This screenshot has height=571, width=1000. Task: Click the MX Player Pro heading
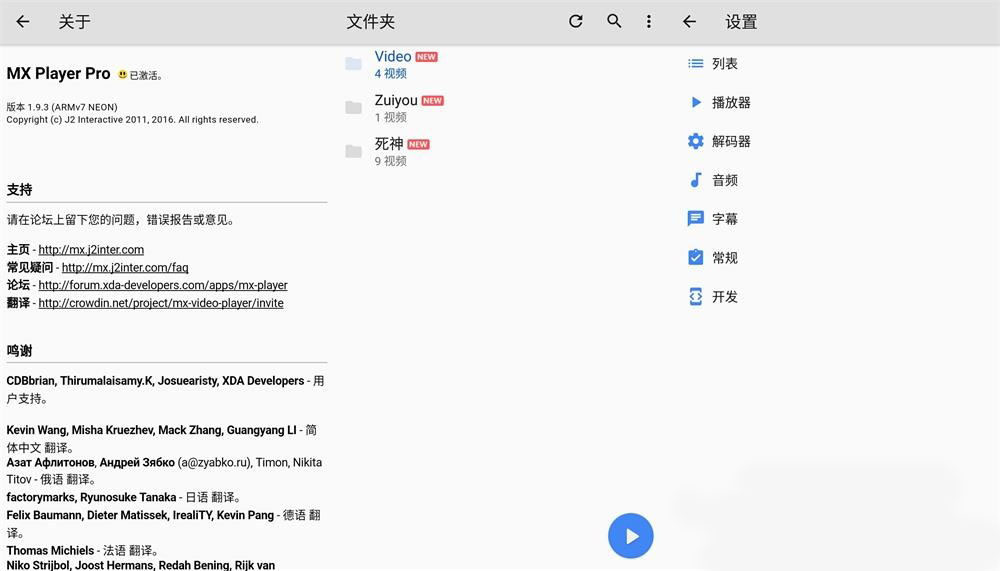point(59,73)
